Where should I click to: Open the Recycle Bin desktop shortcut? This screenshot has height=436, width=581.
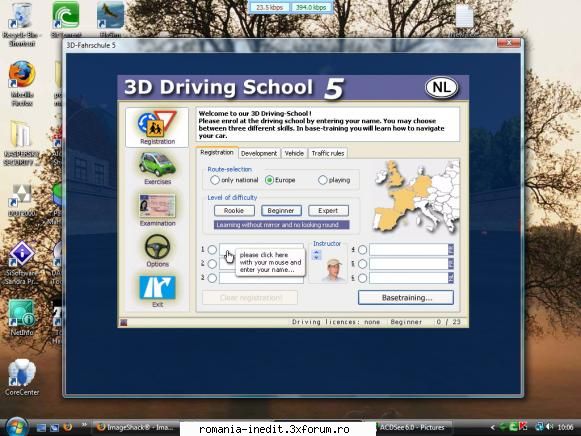click(x=21, y=24)
